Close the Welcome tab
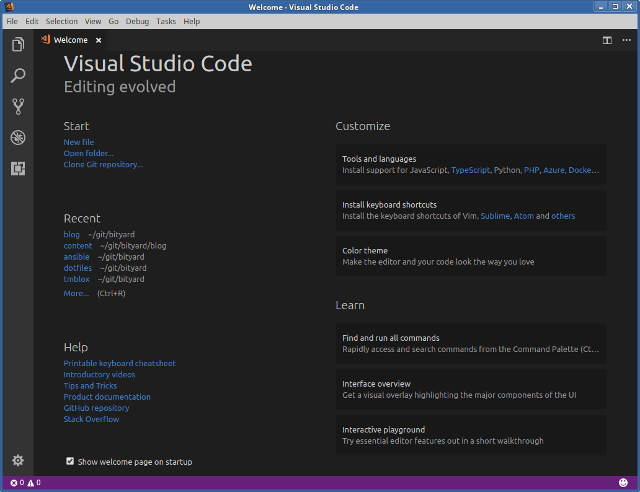640x492 pixels. pyautogui.click(x=98, y=40)
